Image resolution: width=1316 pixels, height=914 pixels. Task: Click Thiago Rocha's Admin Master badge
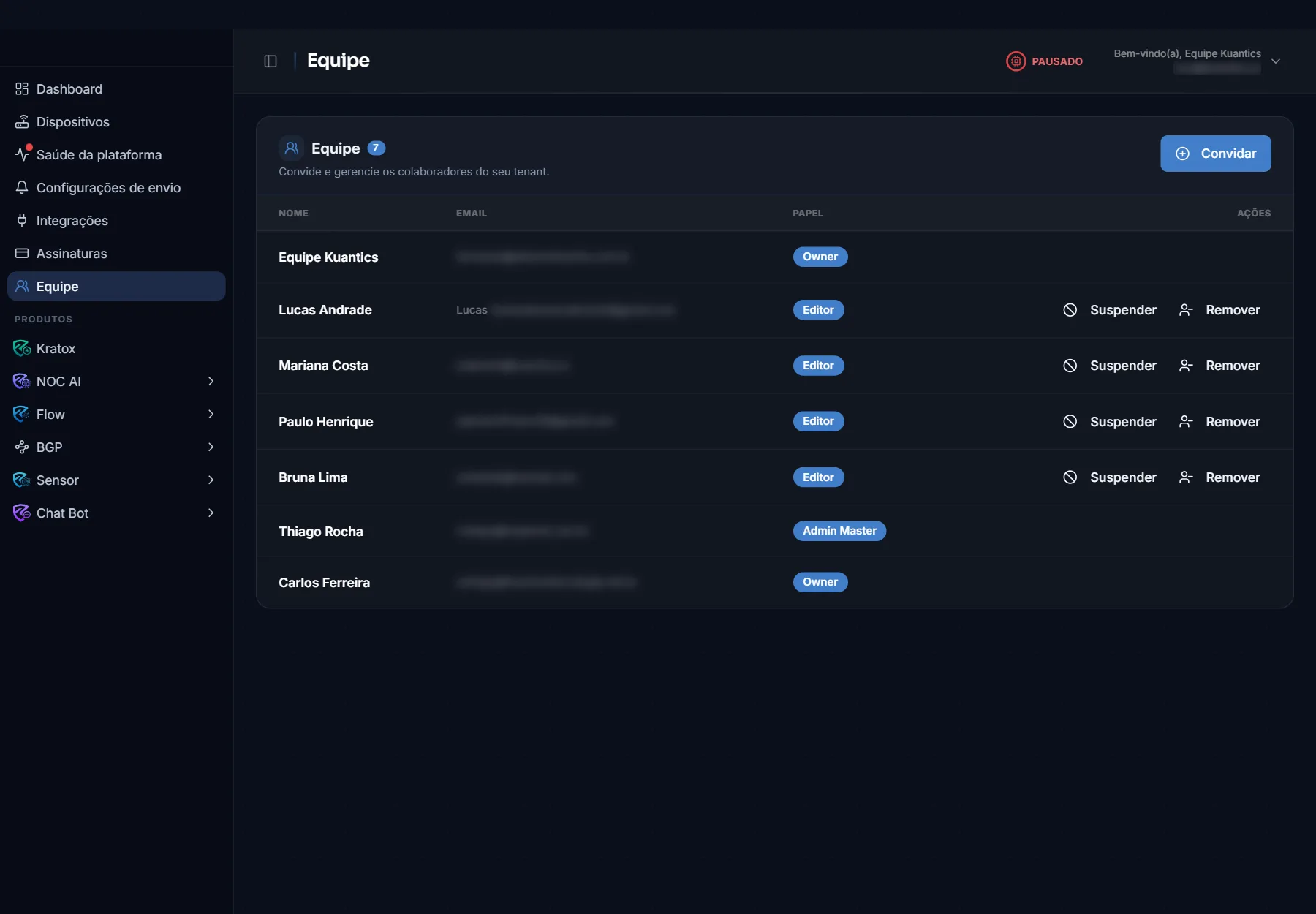point(839,531)
